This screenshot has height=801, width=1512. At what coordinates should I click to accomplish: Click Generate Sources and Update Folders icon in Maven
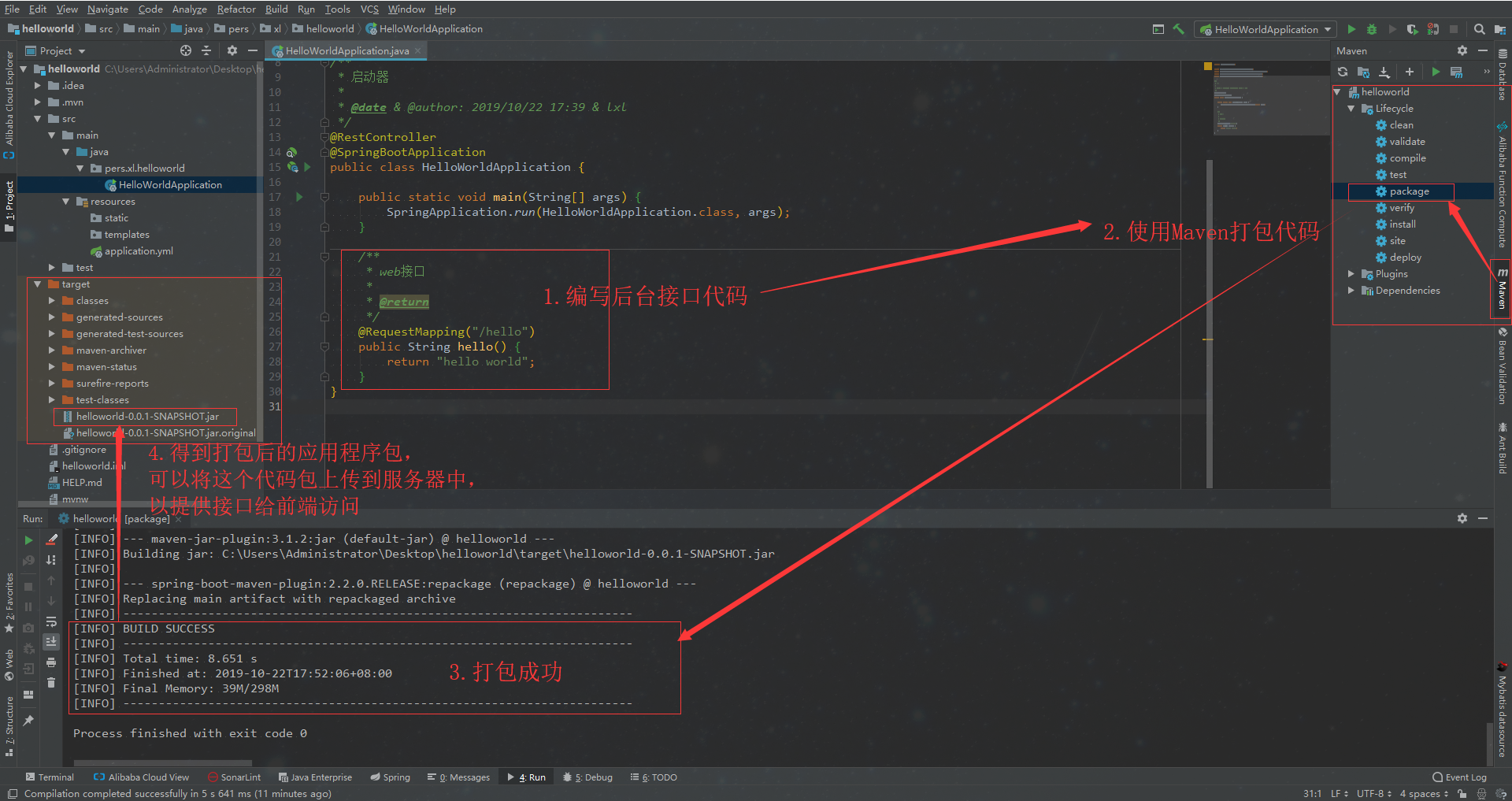coord(1363,72)
